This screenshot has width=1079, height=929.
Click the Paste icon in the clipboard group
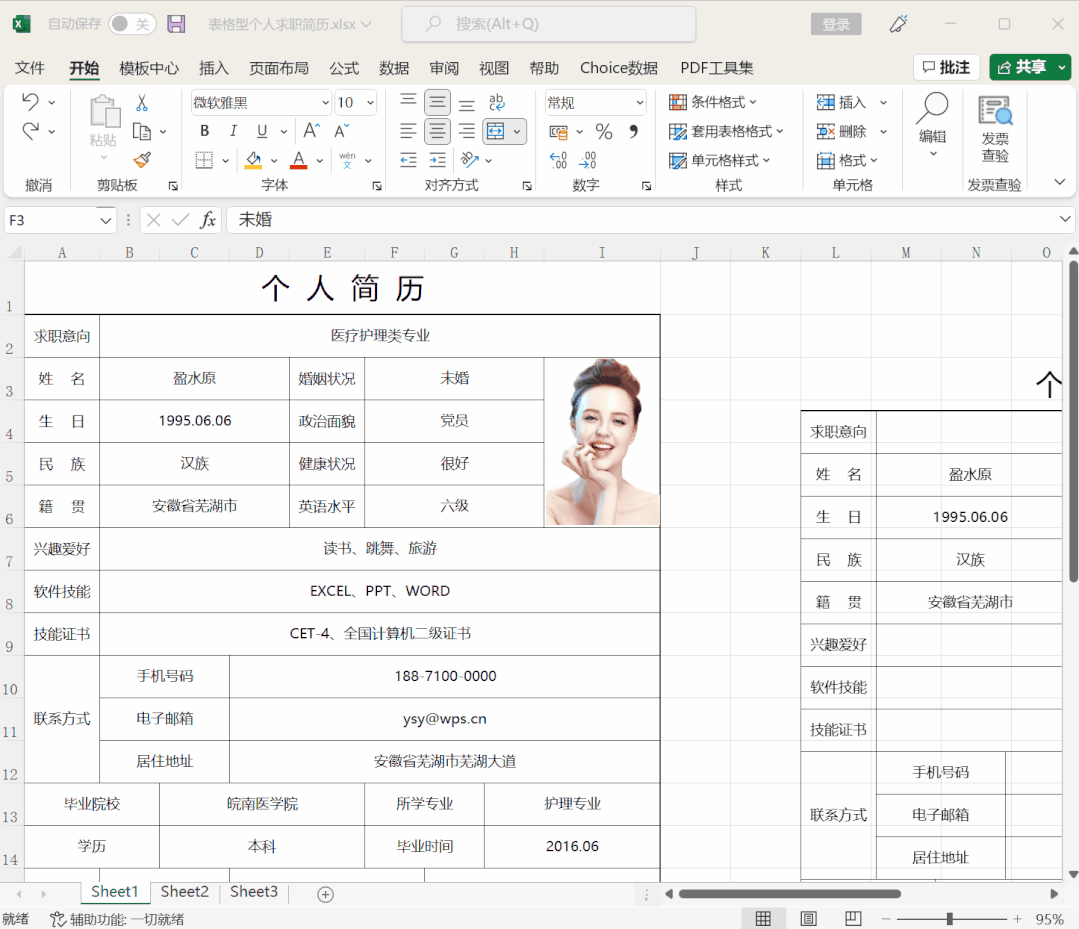(103, 112)
